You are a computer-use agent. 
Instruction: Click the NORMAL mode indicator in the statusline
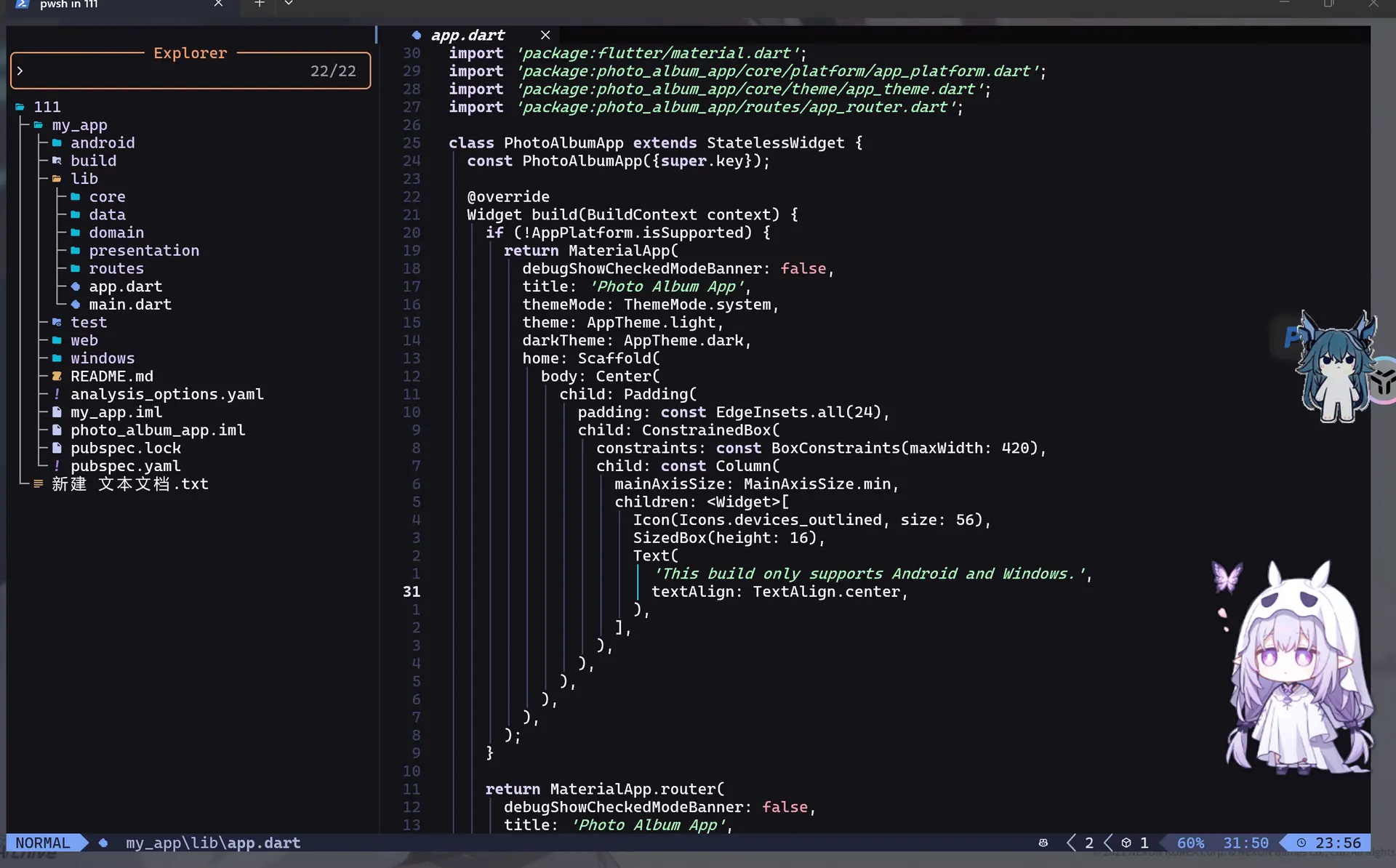click(43, 843)
